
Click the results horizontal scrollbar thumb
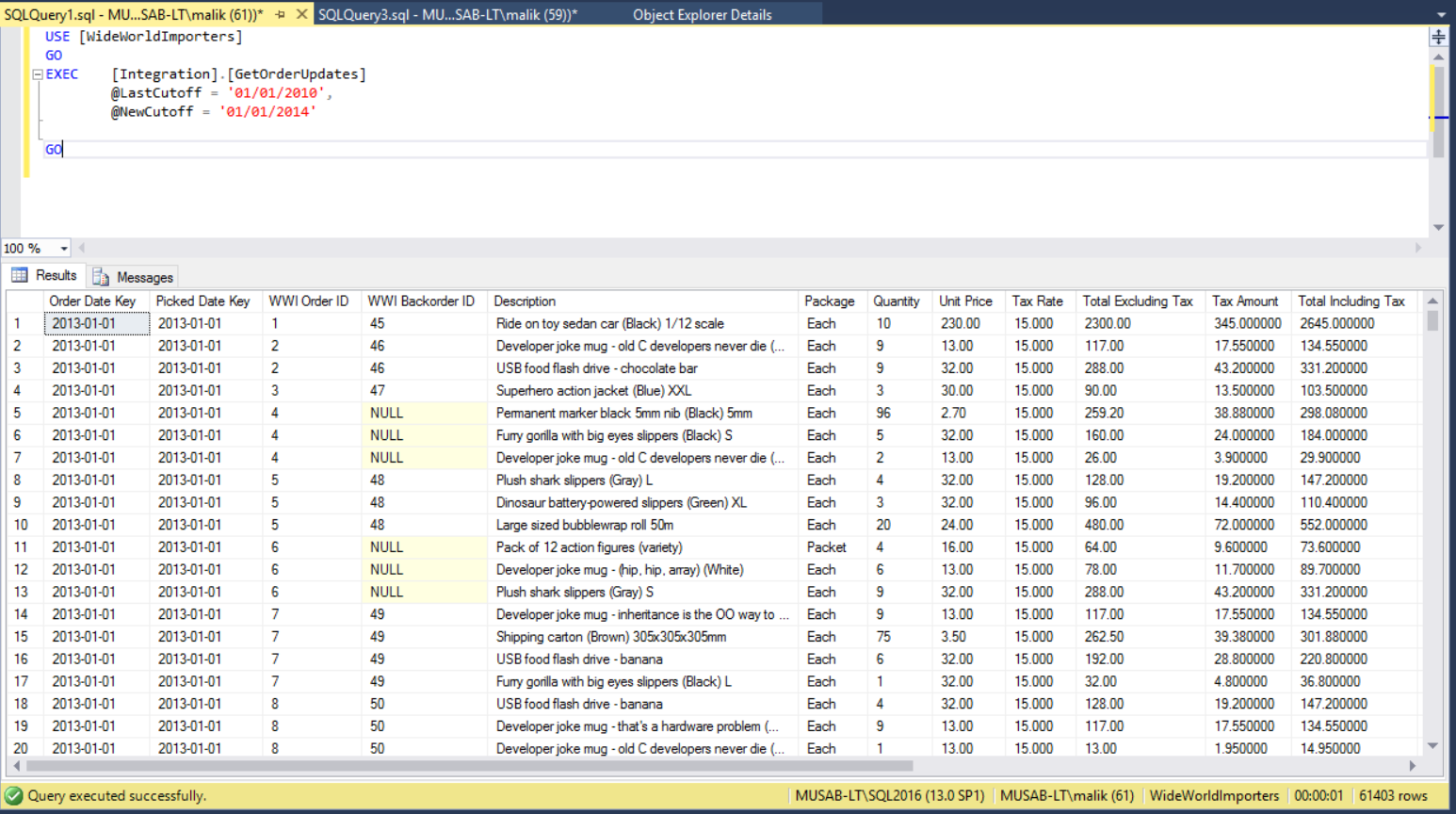click(x=471, y=766)
